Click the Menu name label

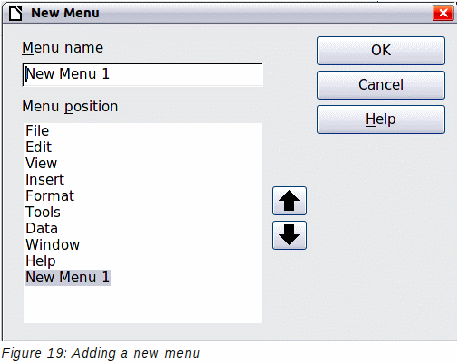pyautogui.click(x=63, y=48)
